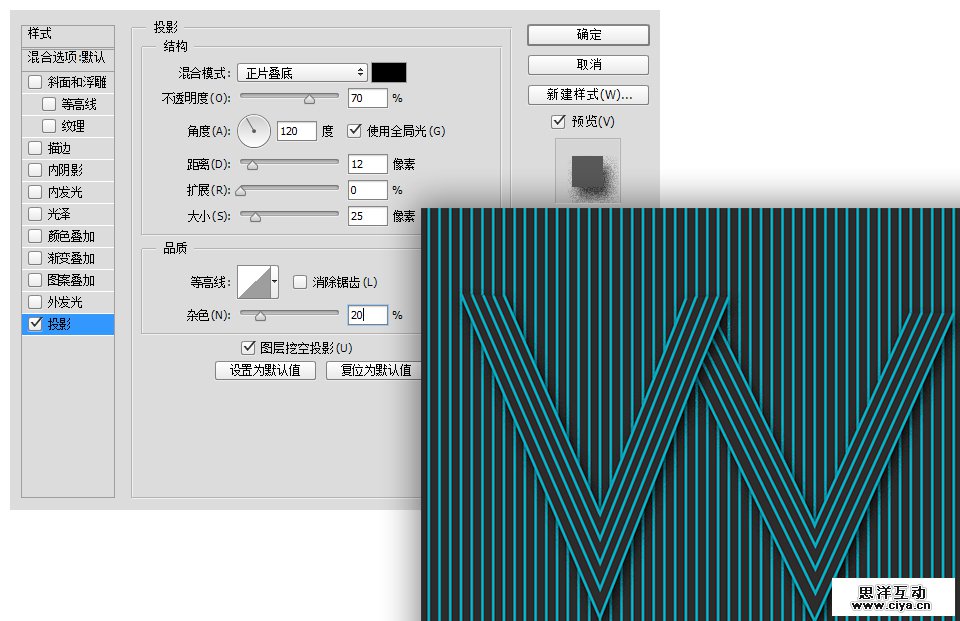Open the 混合模式 dropdown
This screenshot has height=621, width=960.
(x=302, y=73)
